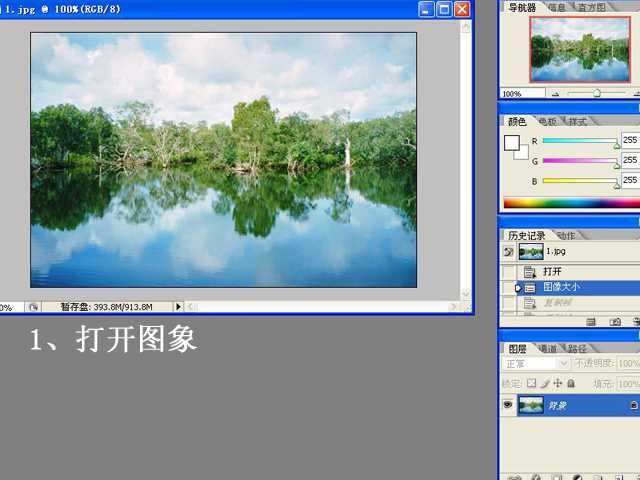The width and height of the screenshot is (640, 480).
Task: Click the red R value input field
Action: point(630,141)
